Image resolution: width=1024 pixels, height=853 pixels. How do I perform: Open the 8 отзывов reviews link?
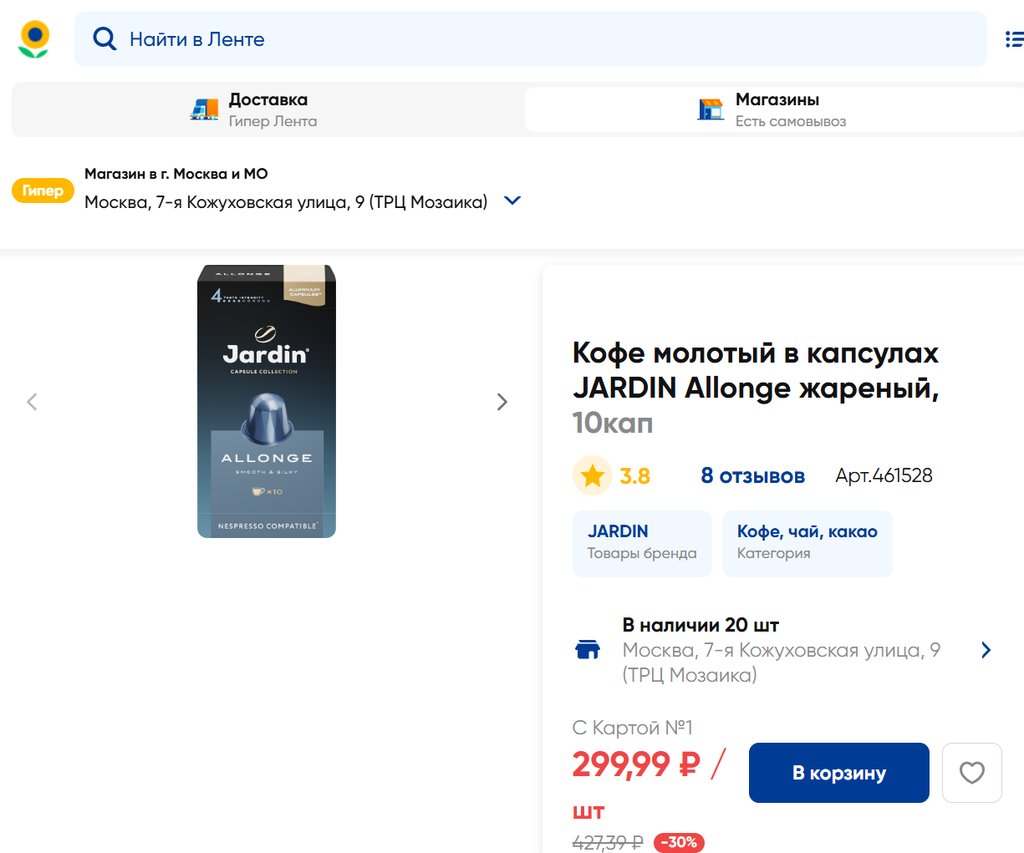(x=752, y=476)
